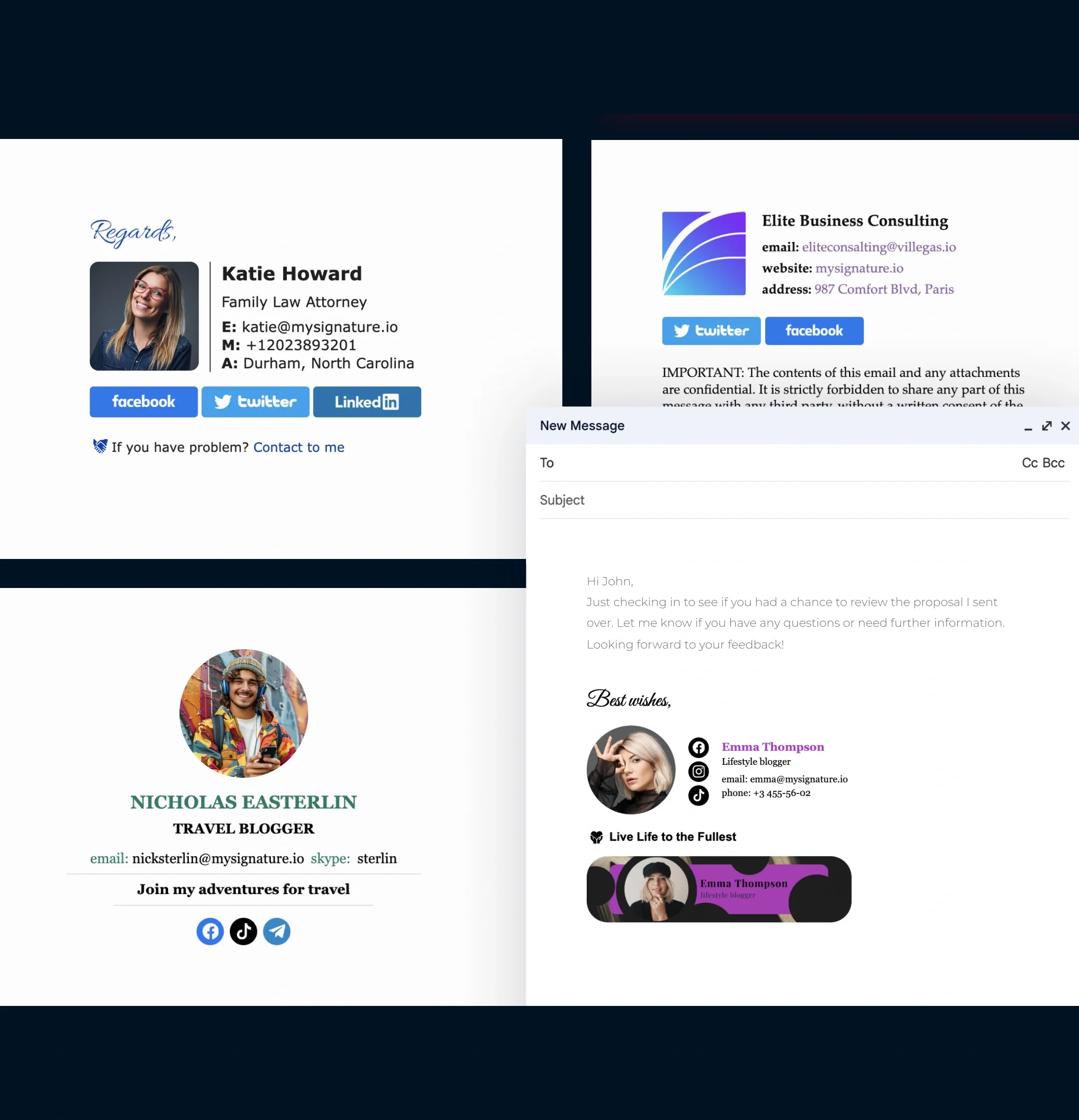The height and width of the screenshot is (1120, 1079).
Task: Click the Twitter button on Elite Business Consulting signature
Action: (x=711, y=330)
